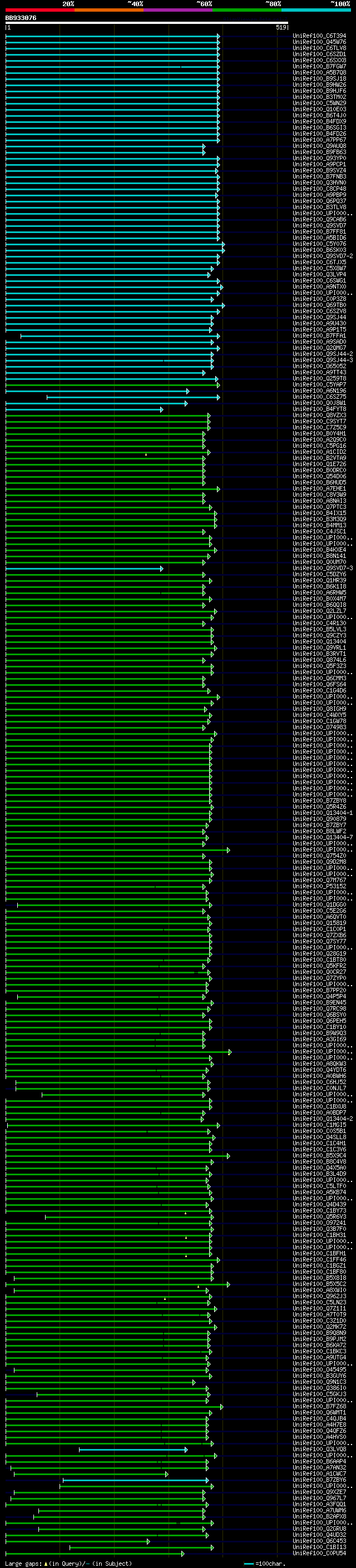Click the UniRef100_Q69TB0 entry
This screenshot has width=356, height=1568.
coord(319,305)
